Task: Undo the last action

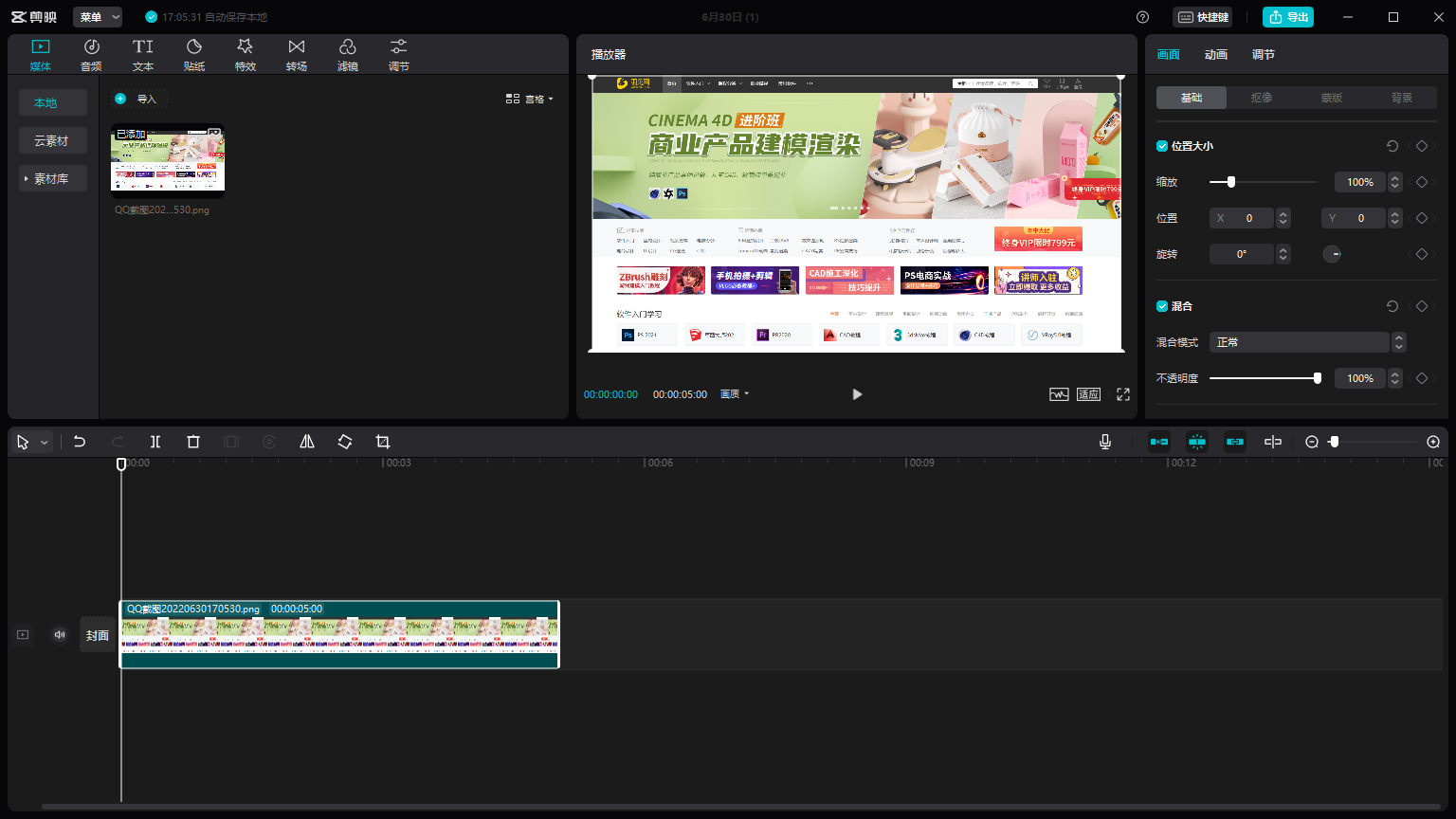Action: 80,442
